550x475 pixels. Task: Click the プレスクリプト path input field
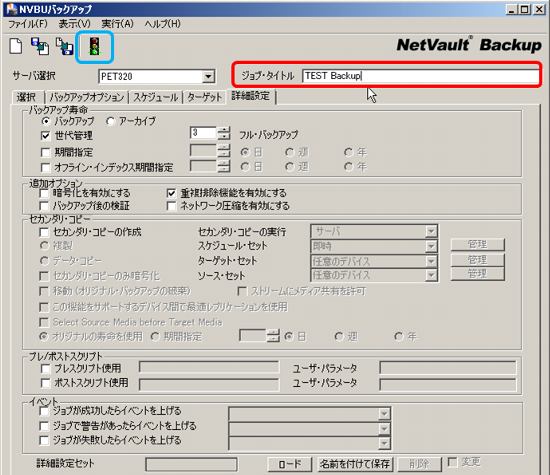(x=209, y=368)
